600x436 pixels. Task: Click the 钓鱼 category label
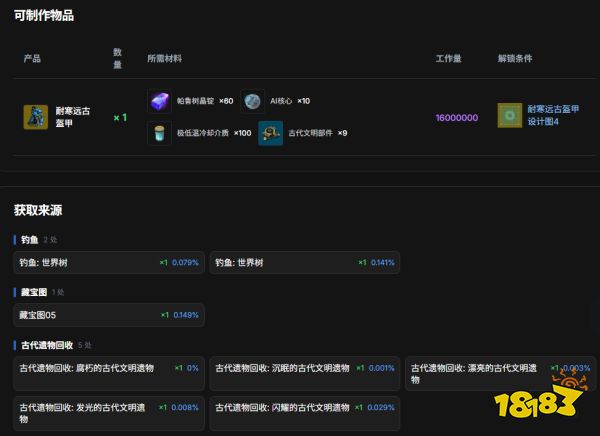29,240
